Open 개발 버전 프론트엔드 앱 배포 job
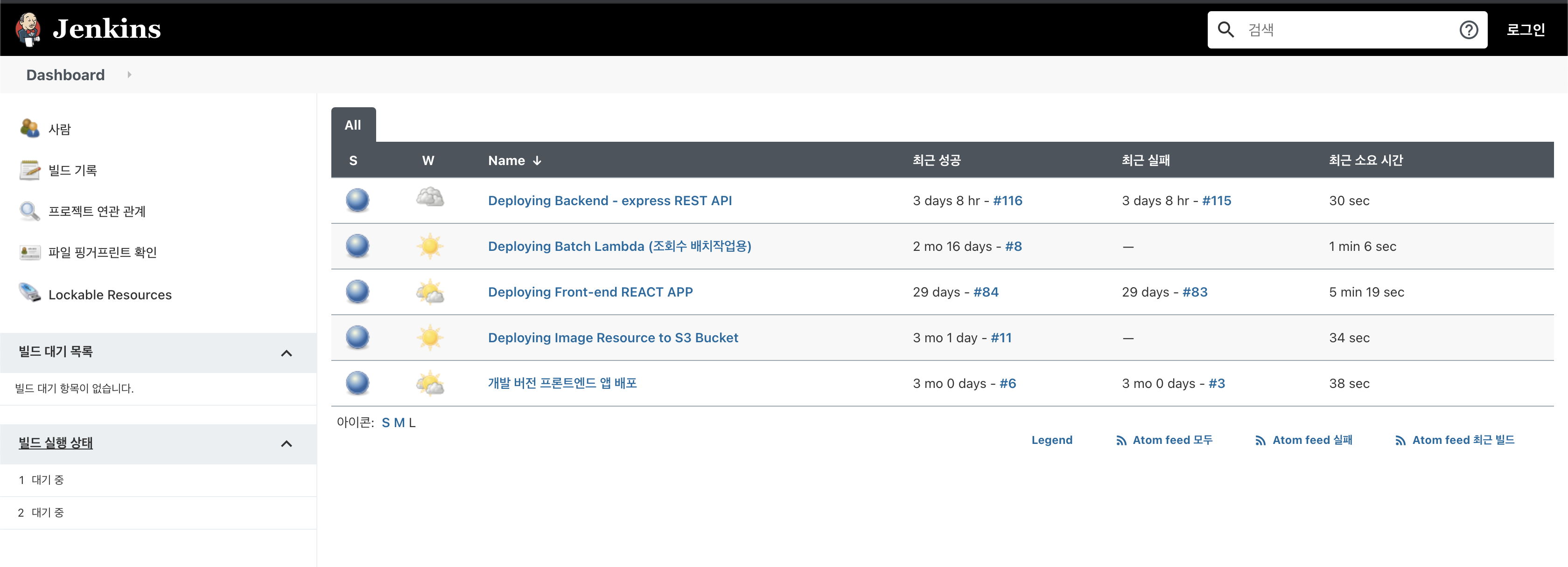The height and width of the screenshot is (567, 1568). tap(562, 383)
